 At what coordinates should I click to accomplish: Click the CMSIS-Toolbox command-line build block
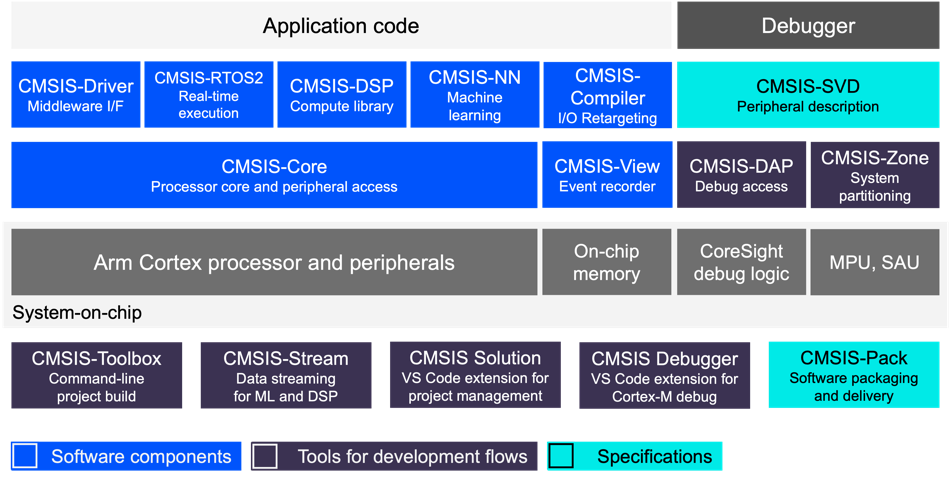pyautogui.click(x=96, y=376)
